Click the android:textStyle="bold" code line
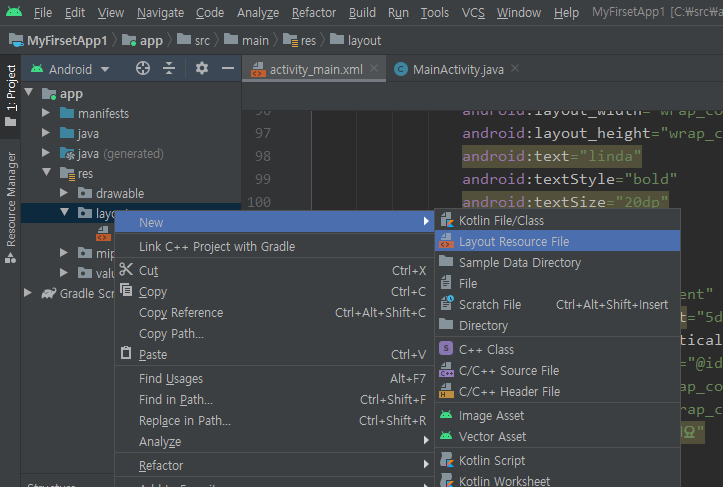The height and width of the screenshot is (487, 723). (569, 179)
